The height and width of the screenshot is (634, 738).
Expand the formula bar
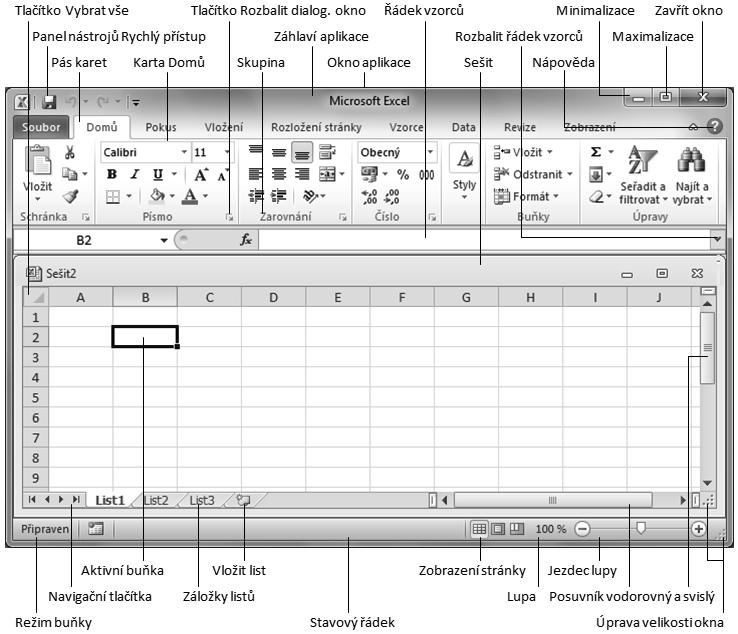coord(717,239)
